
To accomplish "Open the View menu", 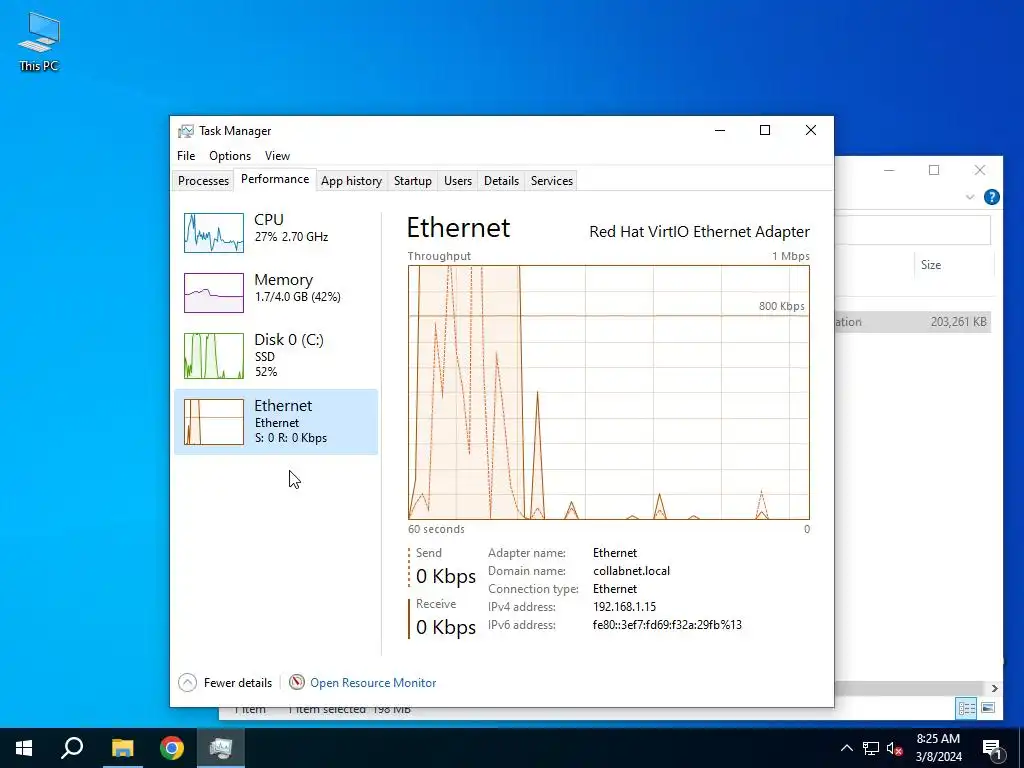I will pos(277,155).
